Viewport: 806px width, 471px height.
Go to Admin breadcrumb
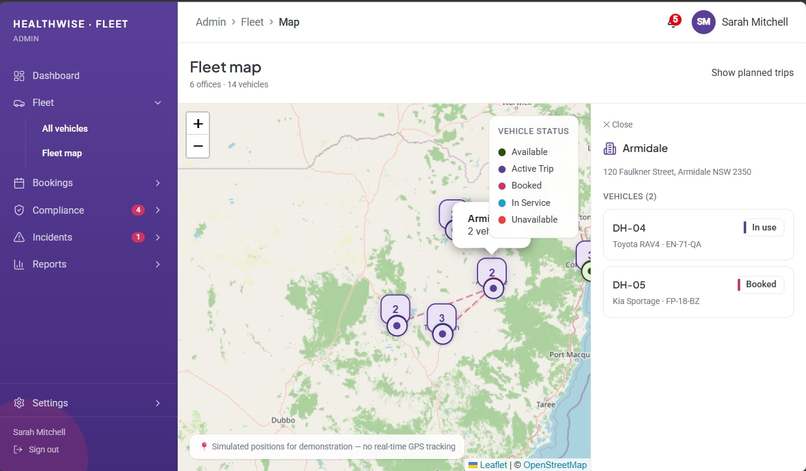pos(211,22)
